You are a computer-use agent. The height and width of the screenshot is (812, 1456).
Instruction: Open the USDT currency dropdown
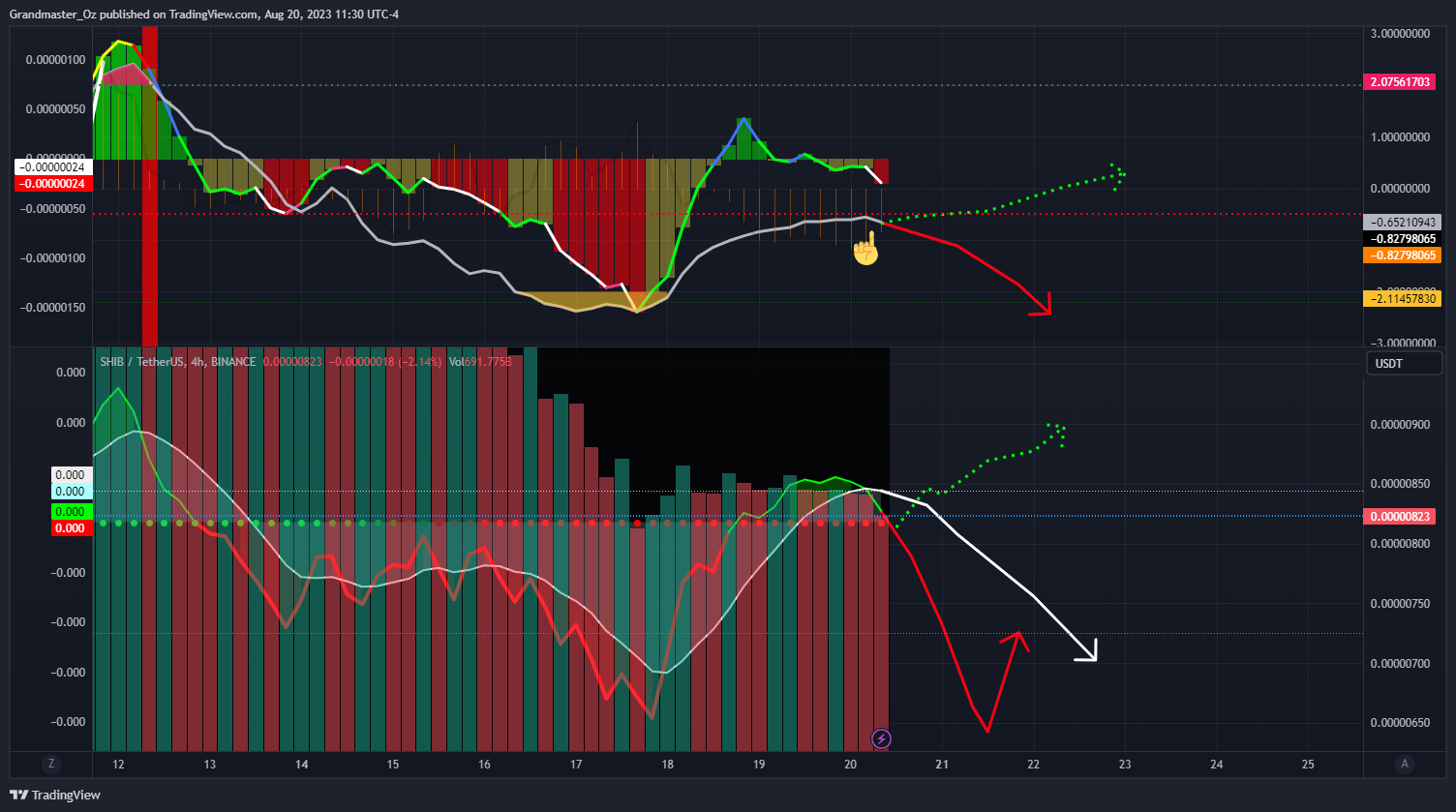[1404, 363]
